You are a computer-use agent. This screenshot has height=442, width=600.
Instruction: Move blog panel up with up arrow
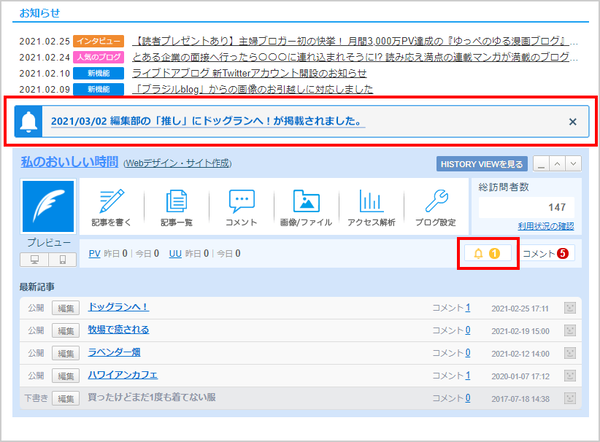(557, 164)
